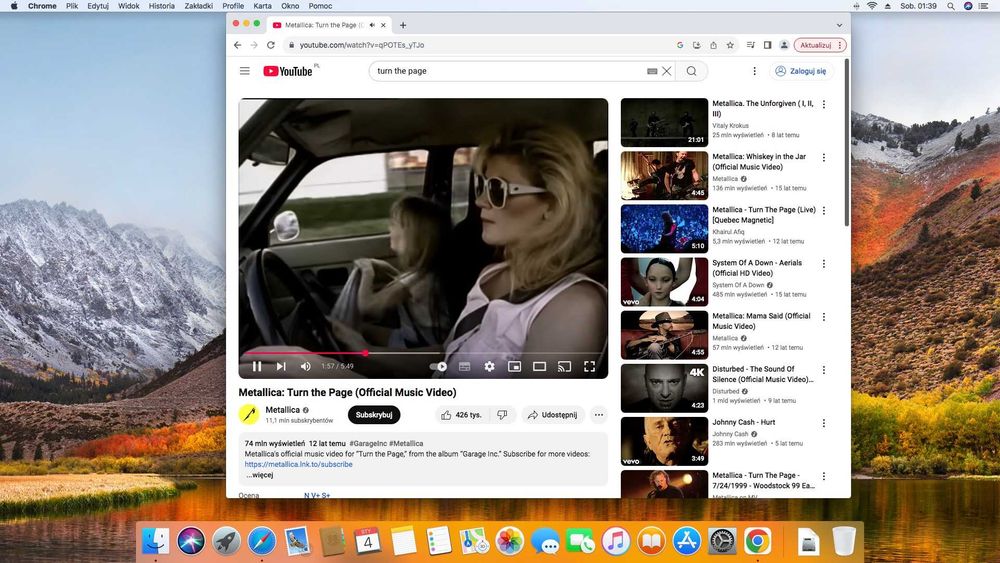Open video settings gear

pyautogui.click(x=489, y=367)
